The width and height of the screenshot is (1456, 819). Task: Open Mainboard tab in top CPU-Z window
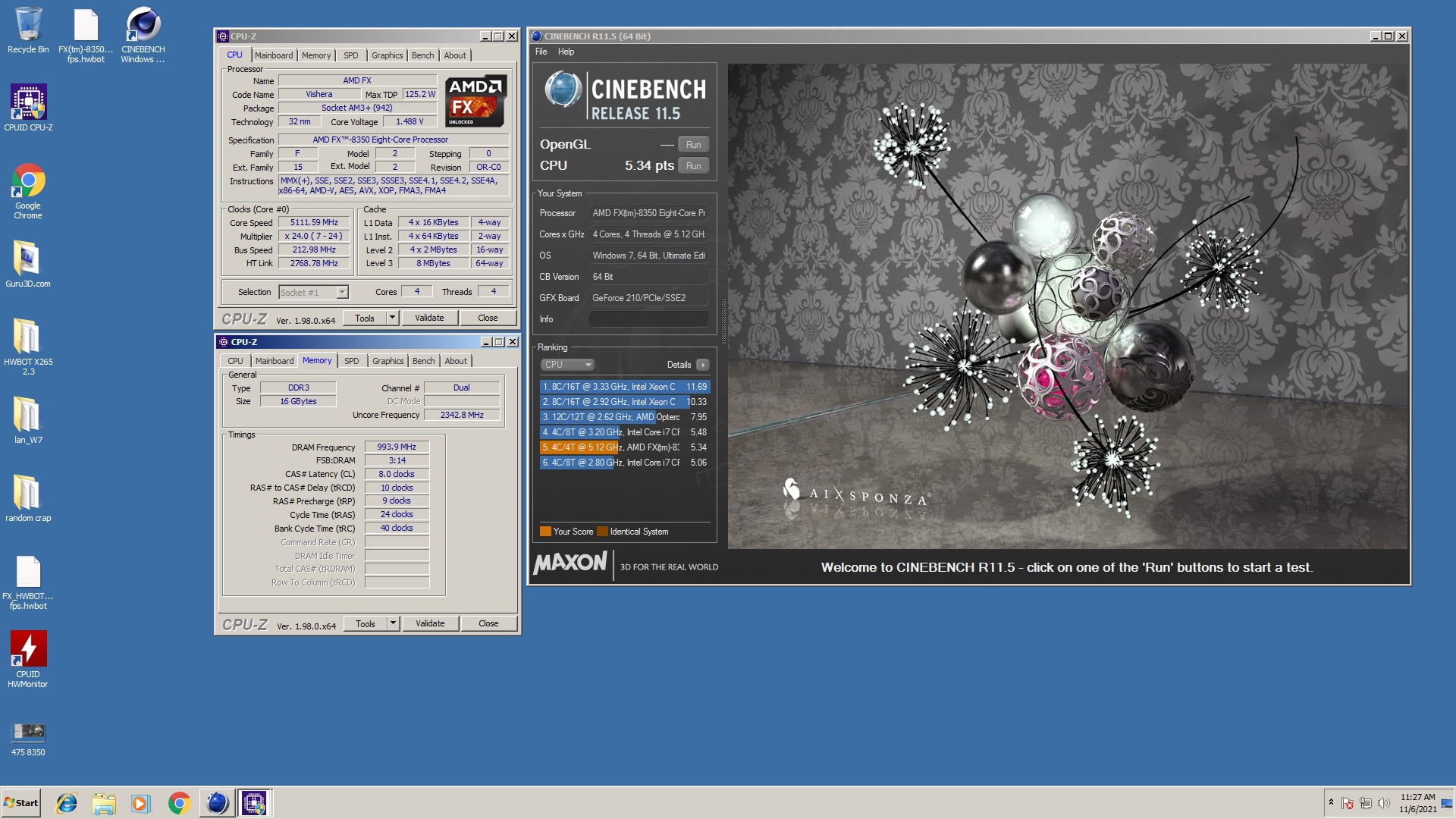[274, 55]
